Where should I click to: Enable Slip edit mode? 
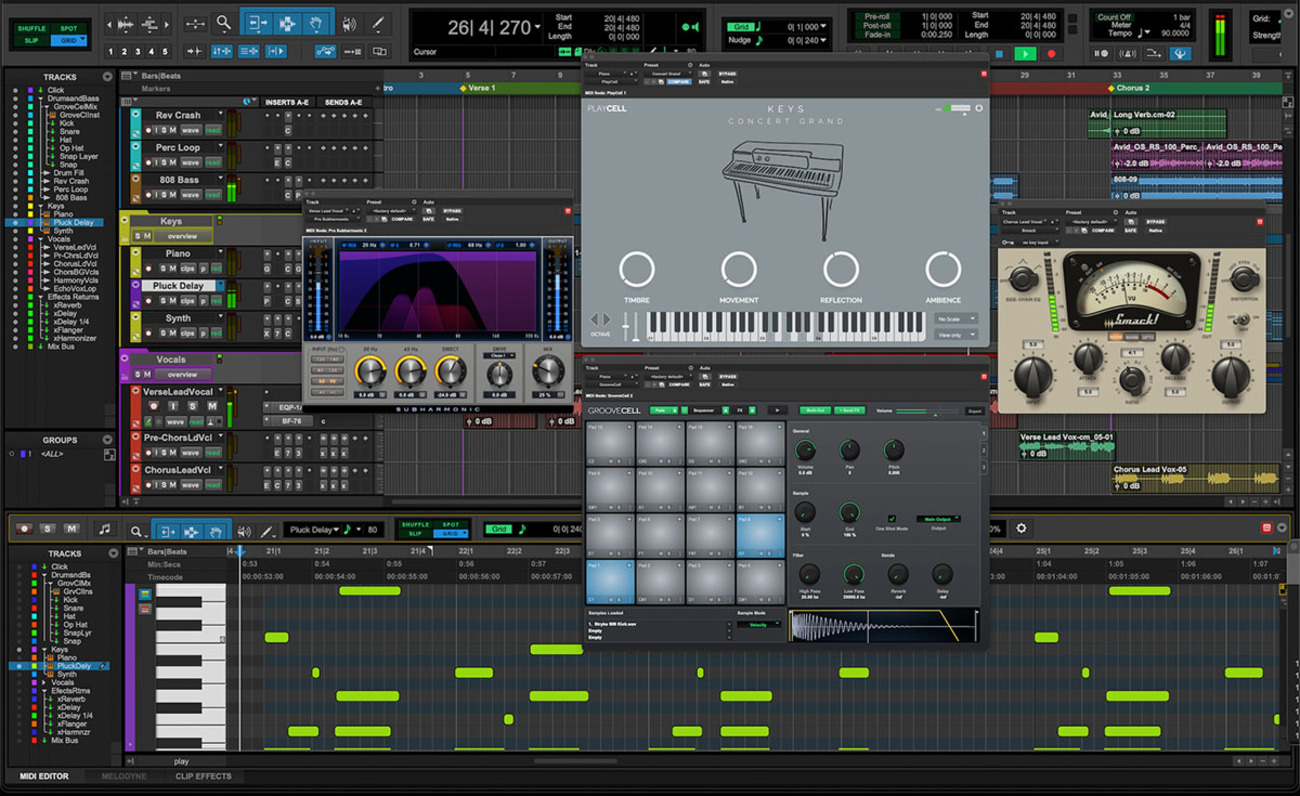(31, 40)
